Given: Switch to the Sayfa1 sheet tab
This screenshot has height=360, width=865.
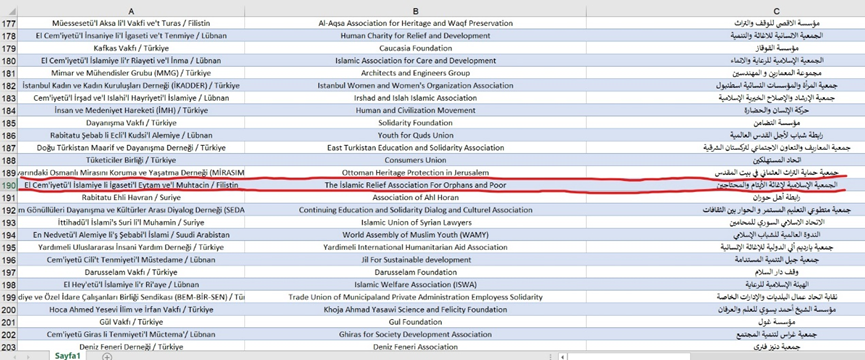Looking at the screenshot, I should 68,356.
